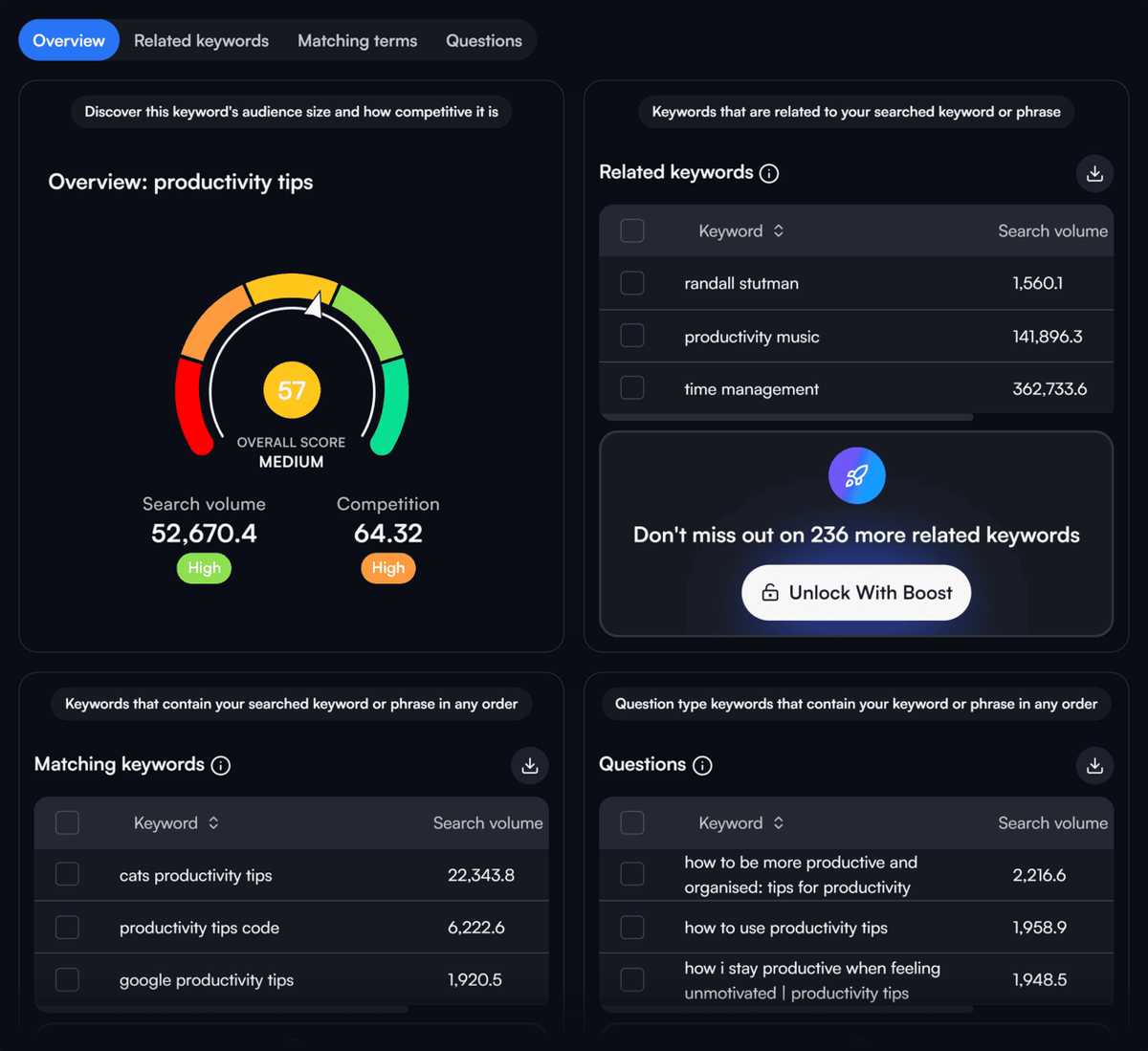Sort Matching keywords by Keyword column arrows
Screen dimensions: 1148x1051
coord(213,822)
